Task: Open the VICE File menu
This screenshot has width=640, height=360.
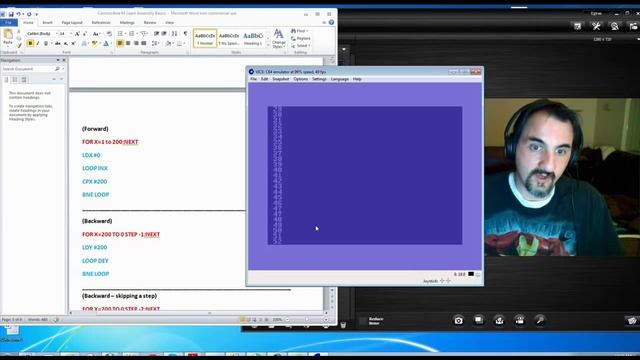Action: [x=253, y=79]
